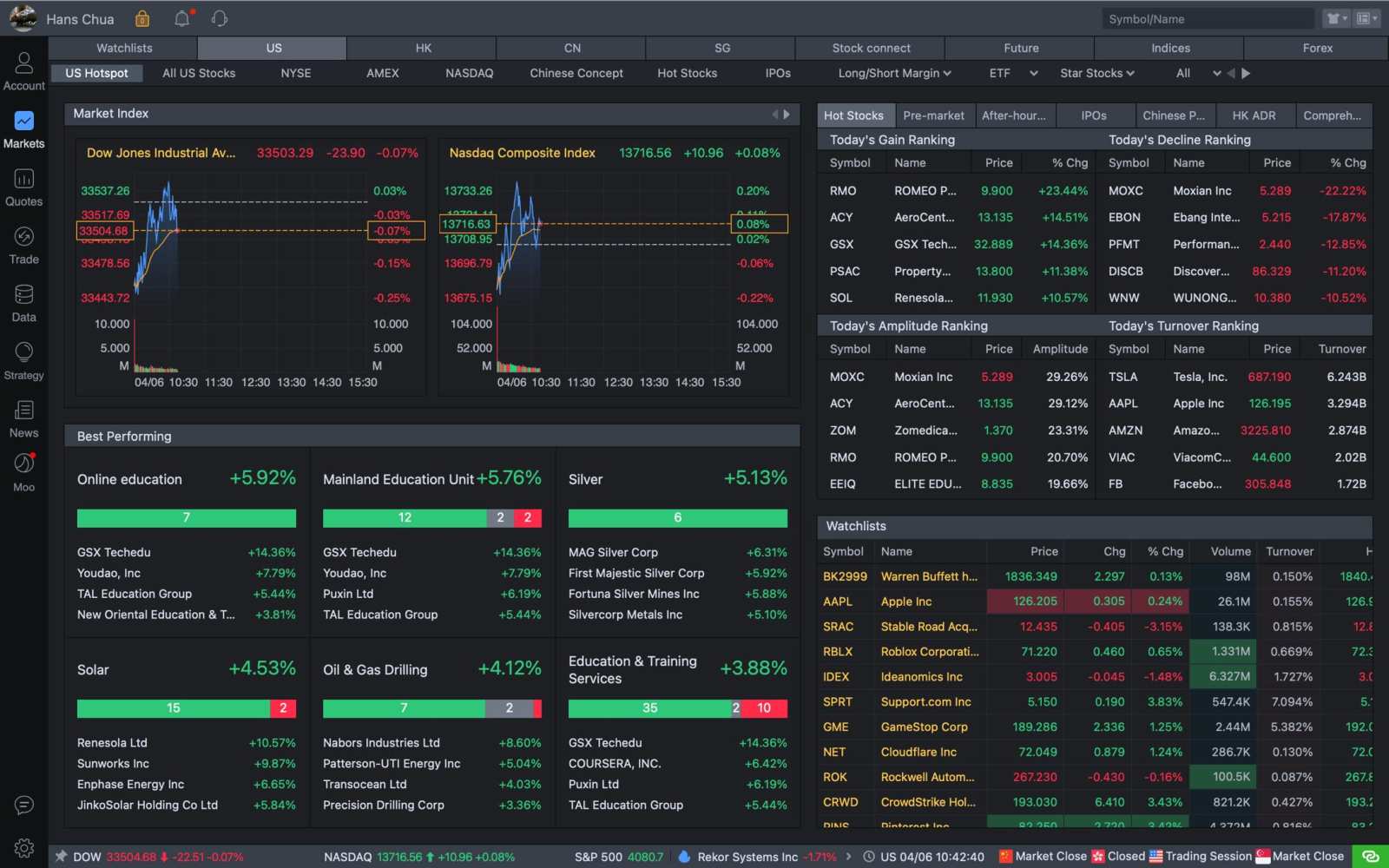The height and width of the screenshot is (868, 1389).
Task: Click next arrow after Rekor Systems ticker
Action: (x=849, y=857)
